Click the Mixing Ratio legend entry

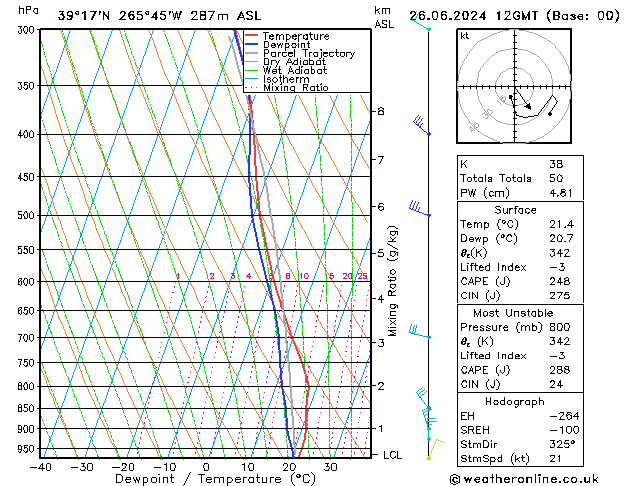287,87
